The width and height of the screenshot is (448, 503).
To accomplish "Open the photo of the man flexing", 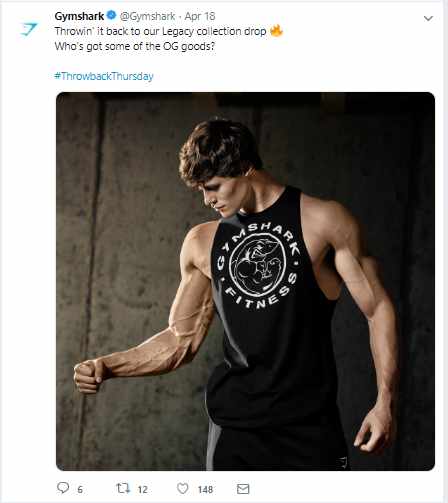I will [x=245, y=281].
